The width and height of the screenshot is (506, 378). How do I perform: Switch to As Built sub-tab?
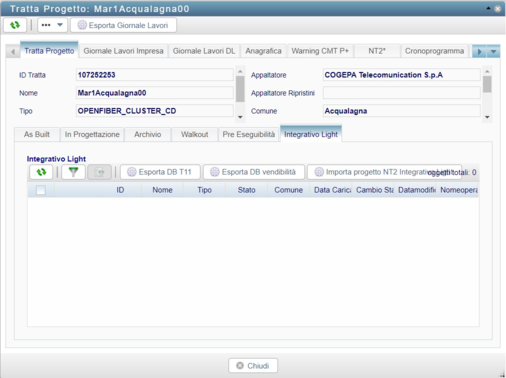click(37, 134)
